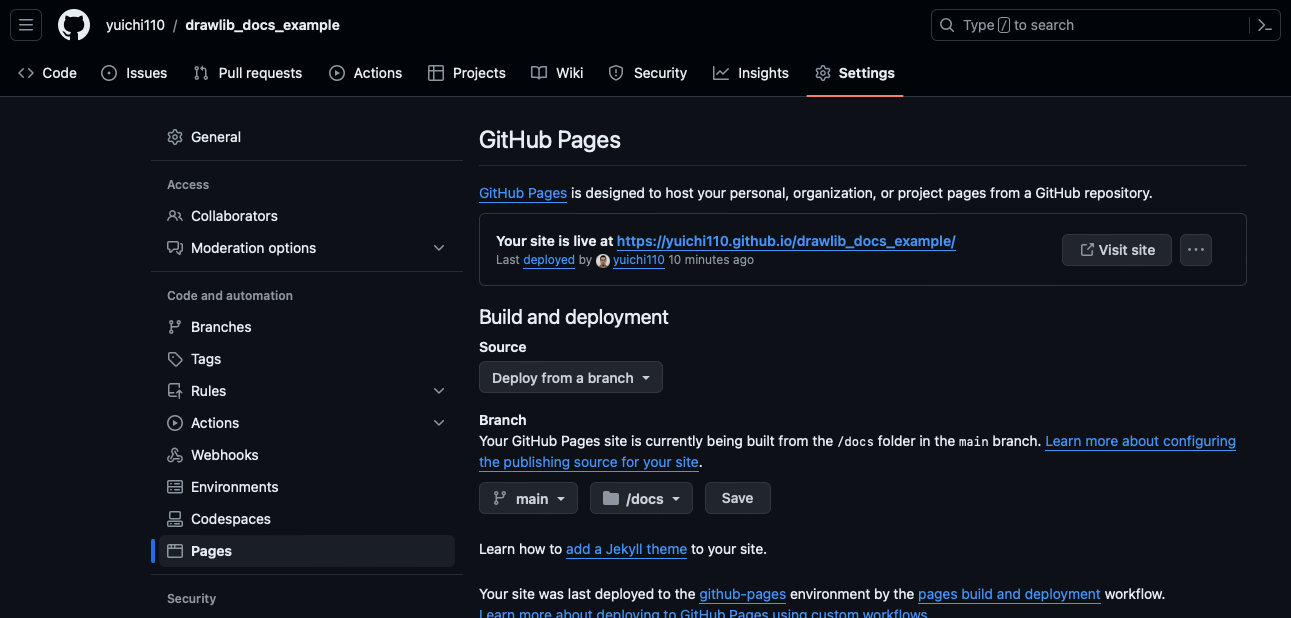Focus the 'Type / to search' field
The height and width of the screenshot is (618, 1291).
pyautogui.click(x=1106, y=25)
